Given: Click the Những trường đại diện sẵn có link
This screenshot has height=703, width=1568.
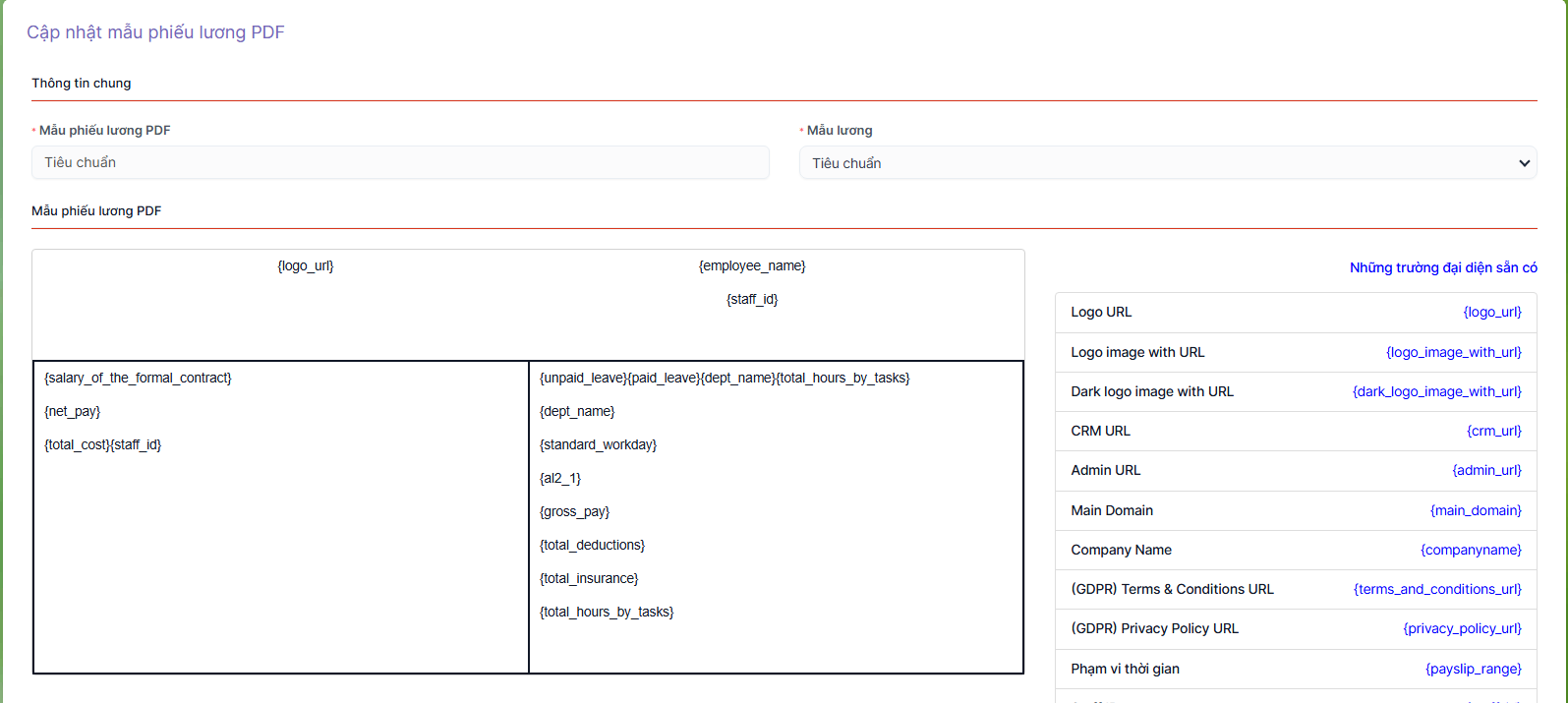Looking at the screenshot, I should pos(1442,267).
